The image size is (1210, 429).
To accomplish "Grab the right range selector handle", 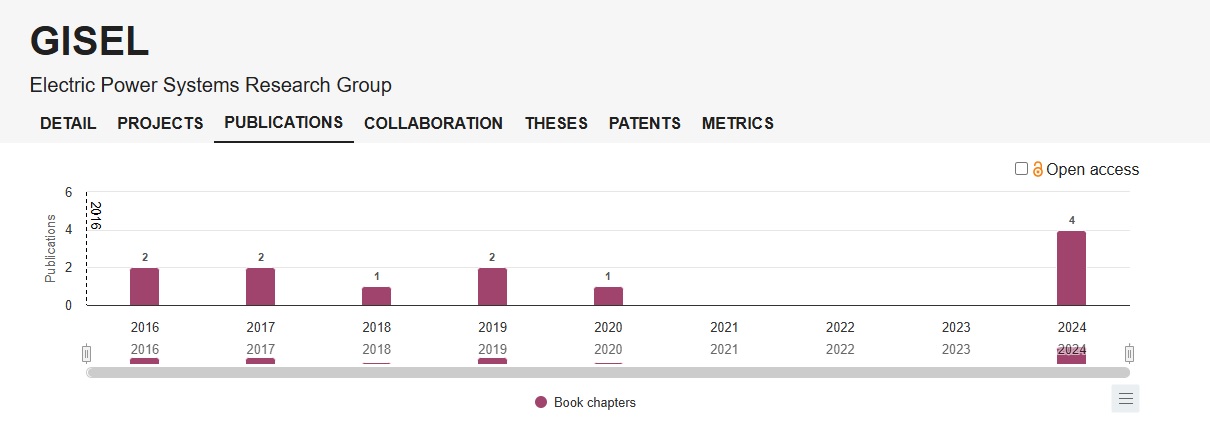I will tap(1129, 353).
